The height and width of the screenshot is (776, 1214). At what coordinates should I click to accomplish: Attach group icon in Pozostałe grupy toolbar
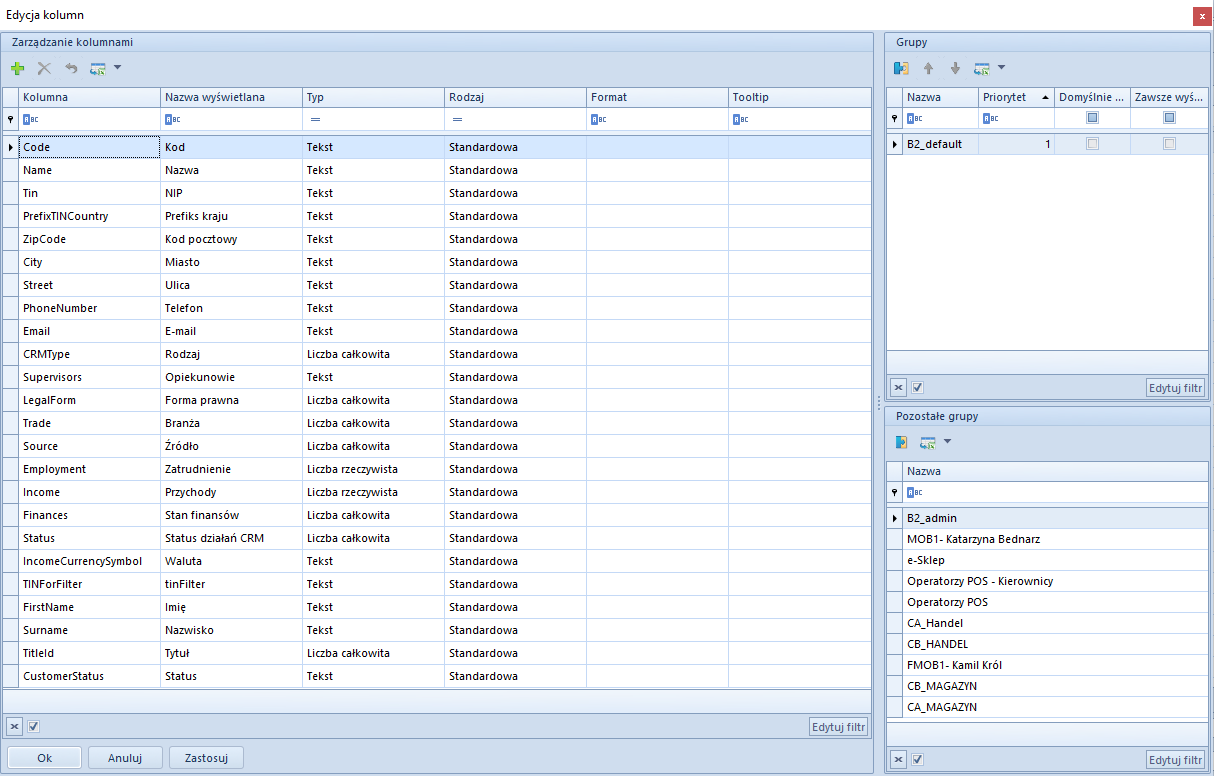click(x=901, y=441)
